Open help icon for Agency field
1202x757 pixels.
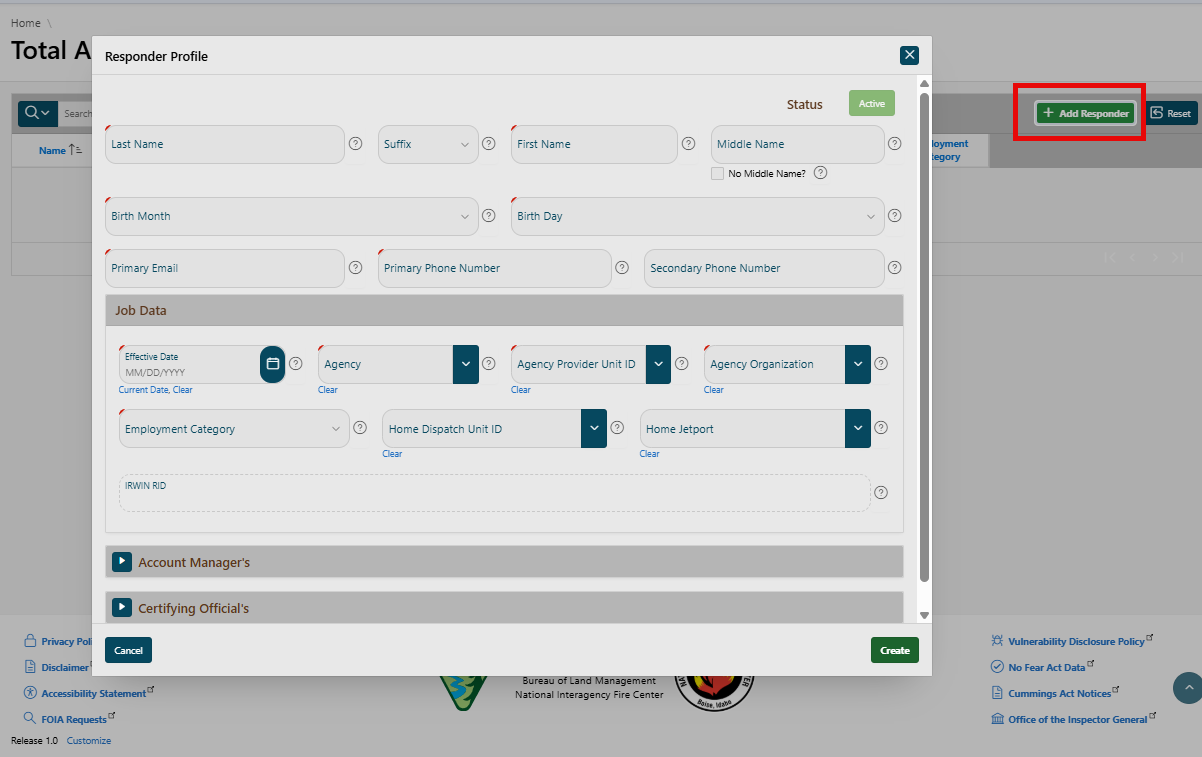(489, 364)
